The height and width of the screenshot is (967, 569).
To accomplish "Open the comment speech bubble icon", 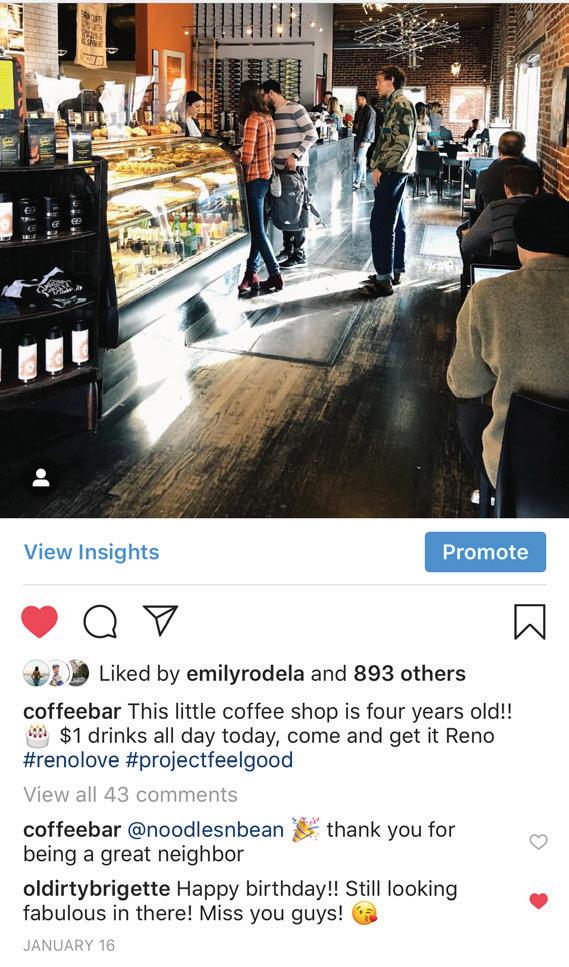I will point(100,621).
